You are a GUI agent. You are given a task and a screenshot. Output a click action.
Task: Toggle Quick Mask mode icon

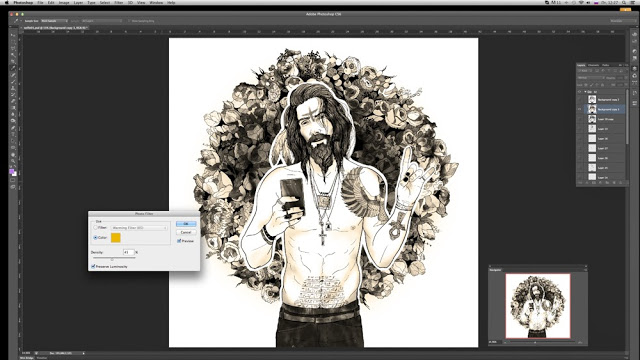[13, 180]
